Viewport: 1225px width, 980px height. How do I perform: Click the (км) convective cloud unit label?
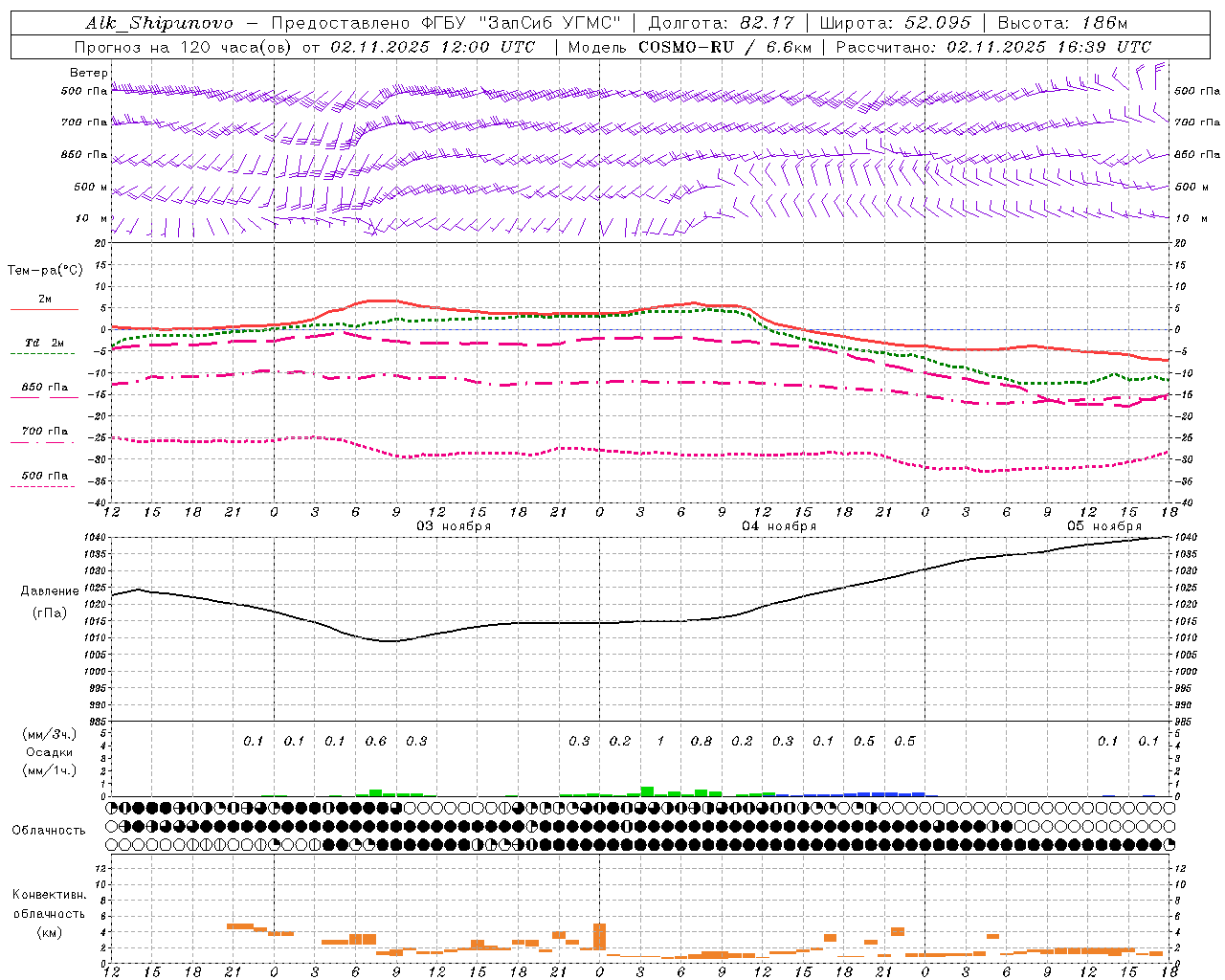(49, 932)
